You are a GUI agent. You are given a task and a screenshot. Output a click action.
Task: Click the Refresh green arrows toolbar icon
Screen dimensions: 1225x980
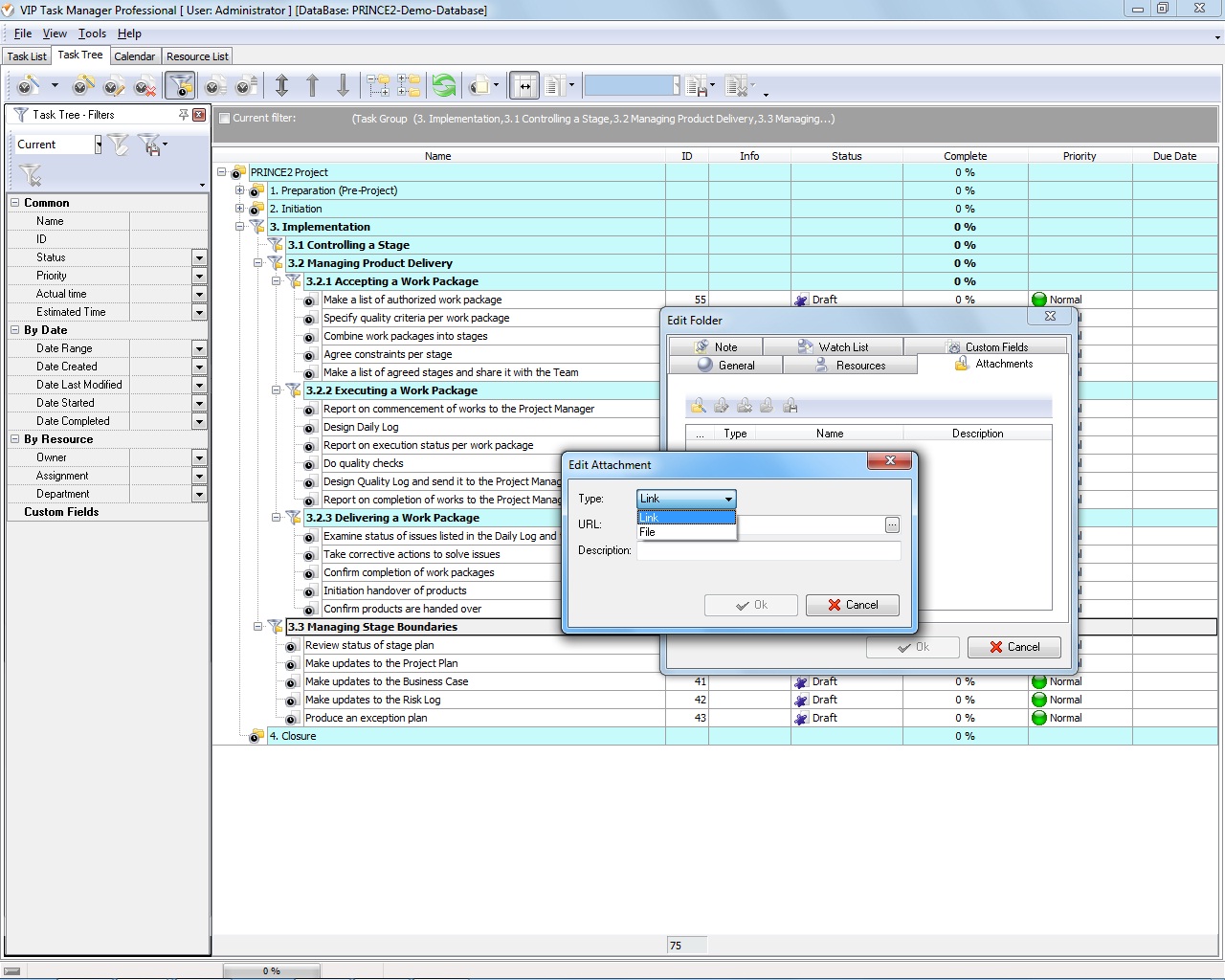[x=443, y=86]
